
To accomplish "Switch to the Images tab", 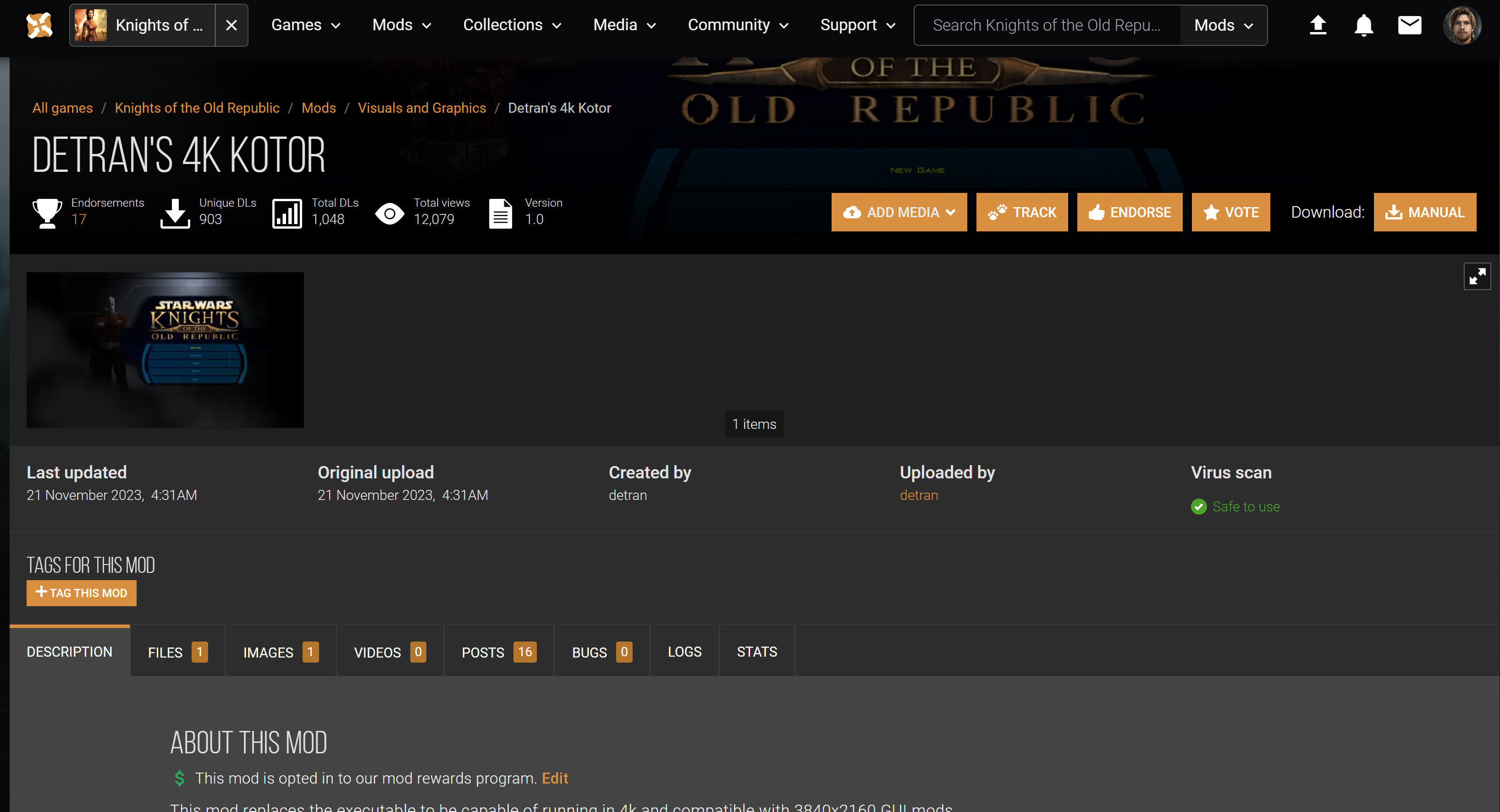I will coord(281,651).
